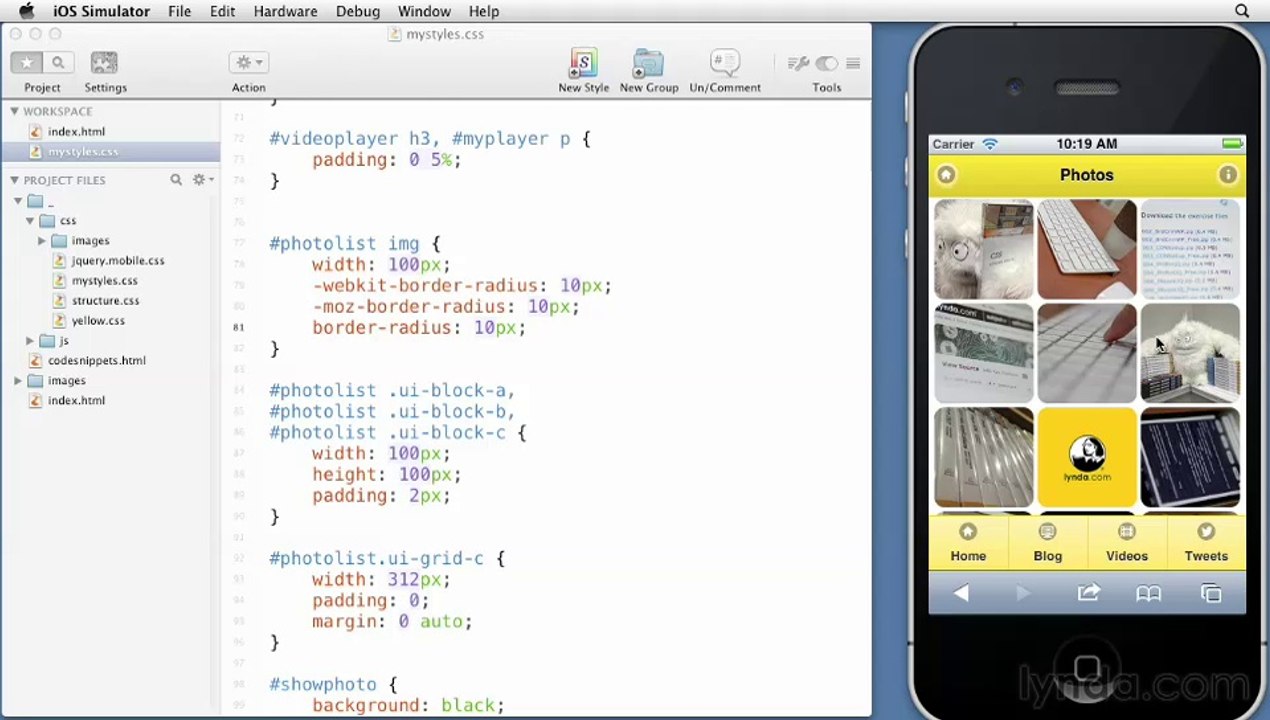
Task: Open the Debug menu
Action: 357,11
